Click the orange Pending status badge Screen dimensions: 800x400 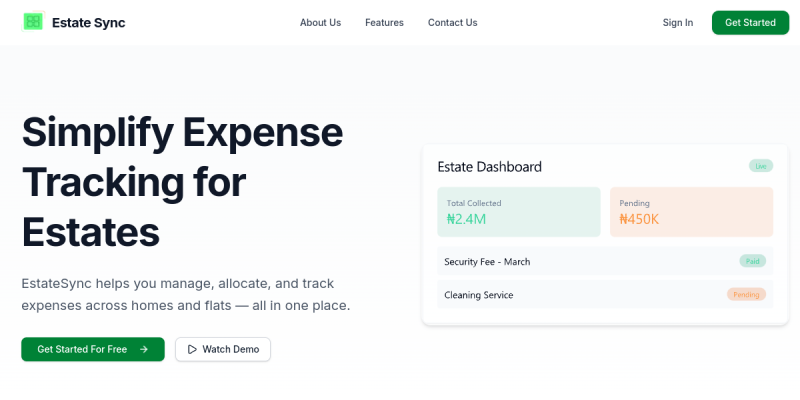point(746,295)
